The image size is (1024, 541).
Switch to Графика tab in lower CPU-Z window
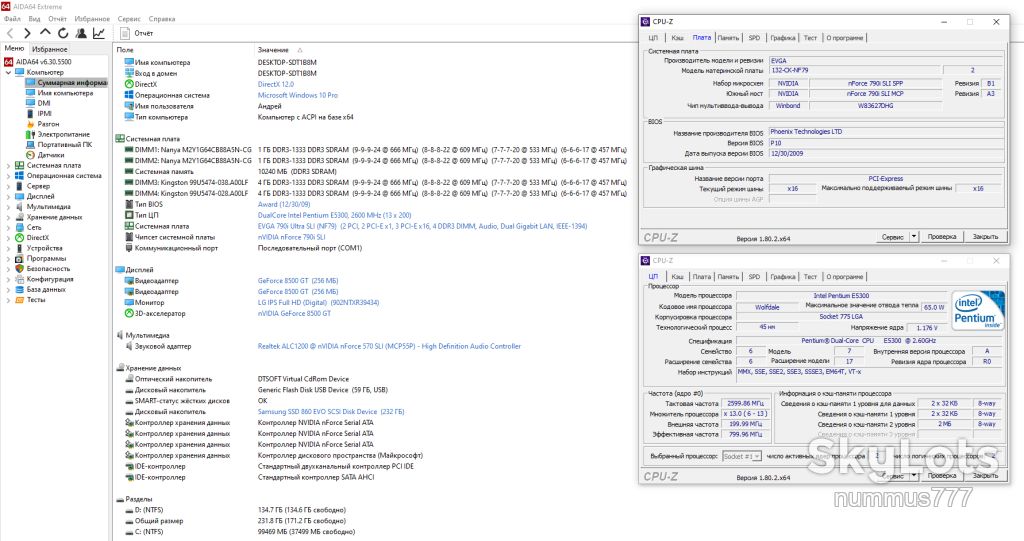(x=782, y=277)
